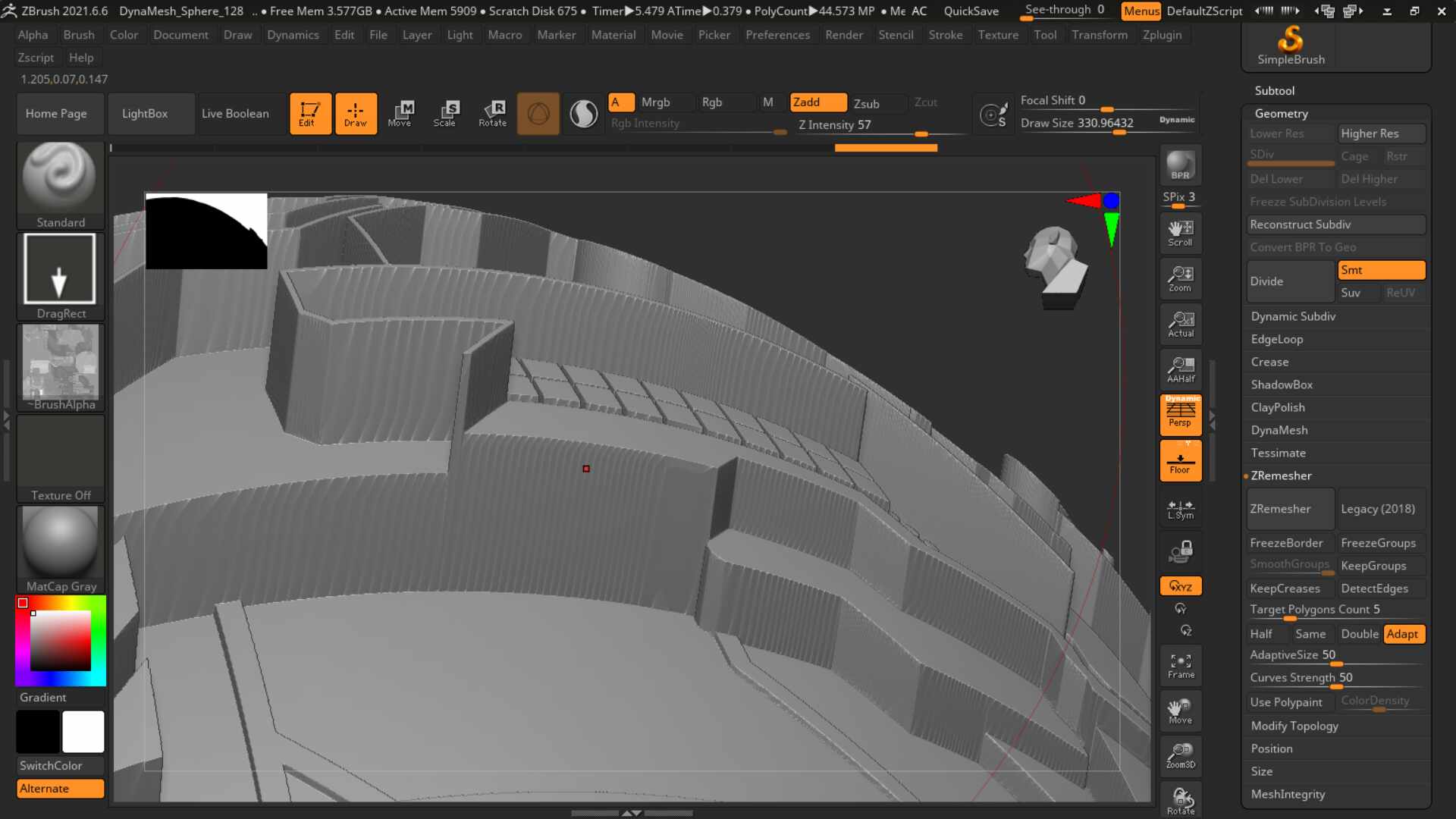Click the Zoom3D navigation icon

(1180, 756)
